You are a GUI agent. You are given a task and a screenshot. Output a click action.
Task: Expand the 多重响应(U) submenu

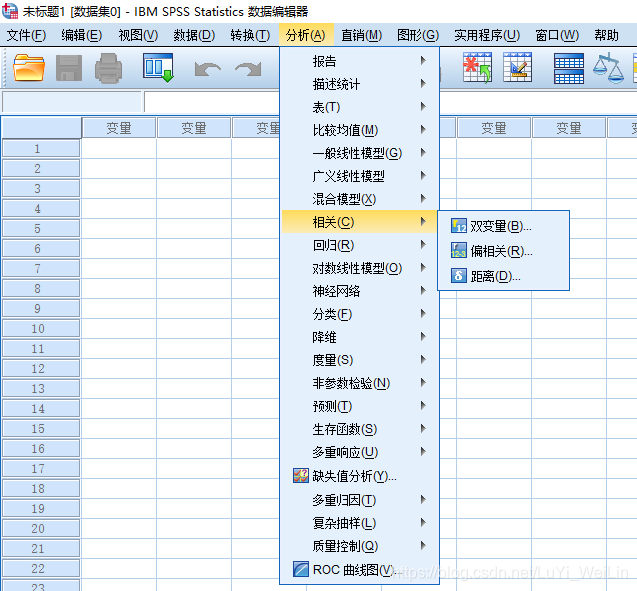[x=360, y=452]
